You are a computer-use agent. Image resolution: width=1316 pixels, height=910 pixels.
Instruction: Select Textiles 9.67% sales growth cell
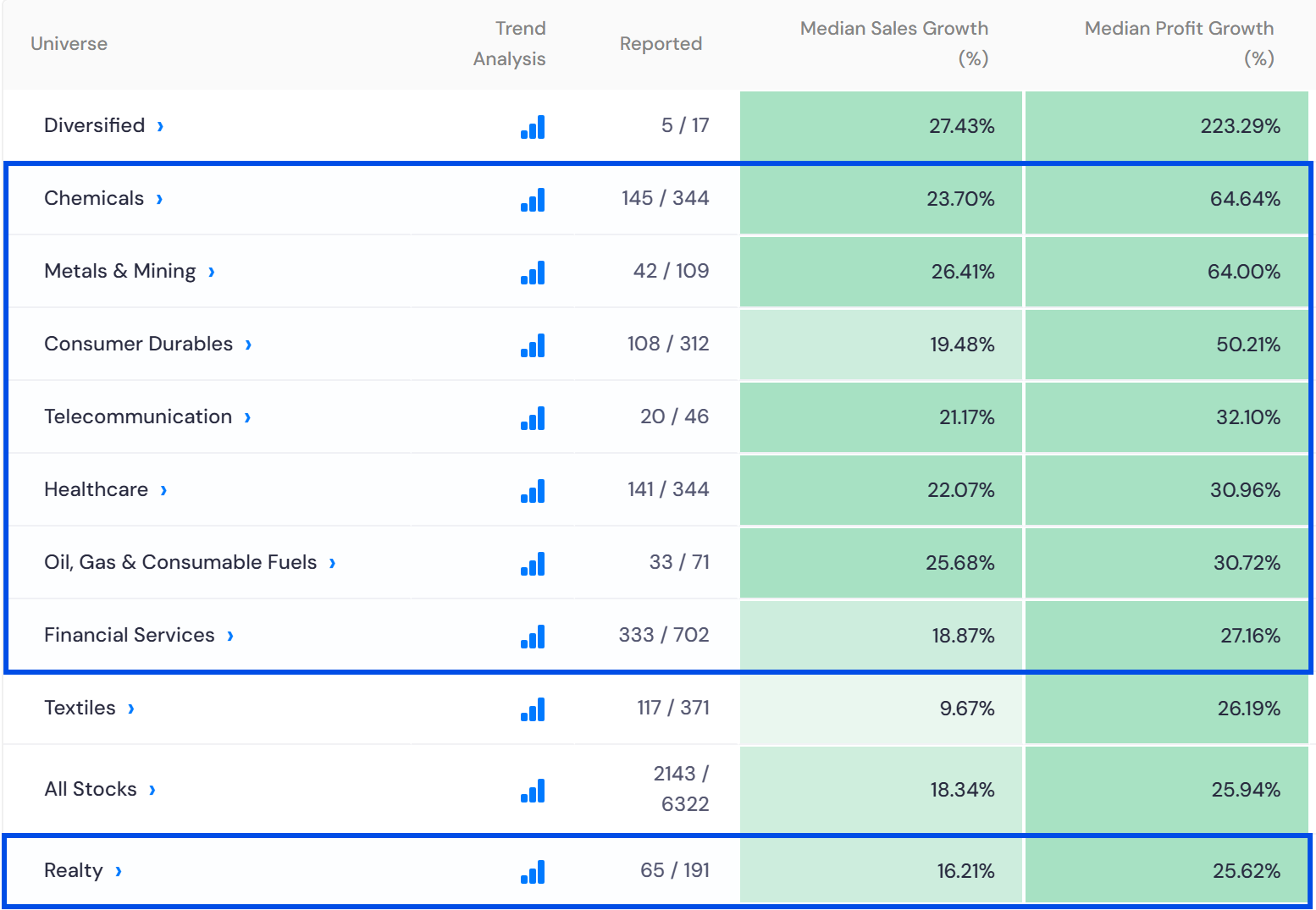pyautogui.click(x=881, y=709)
